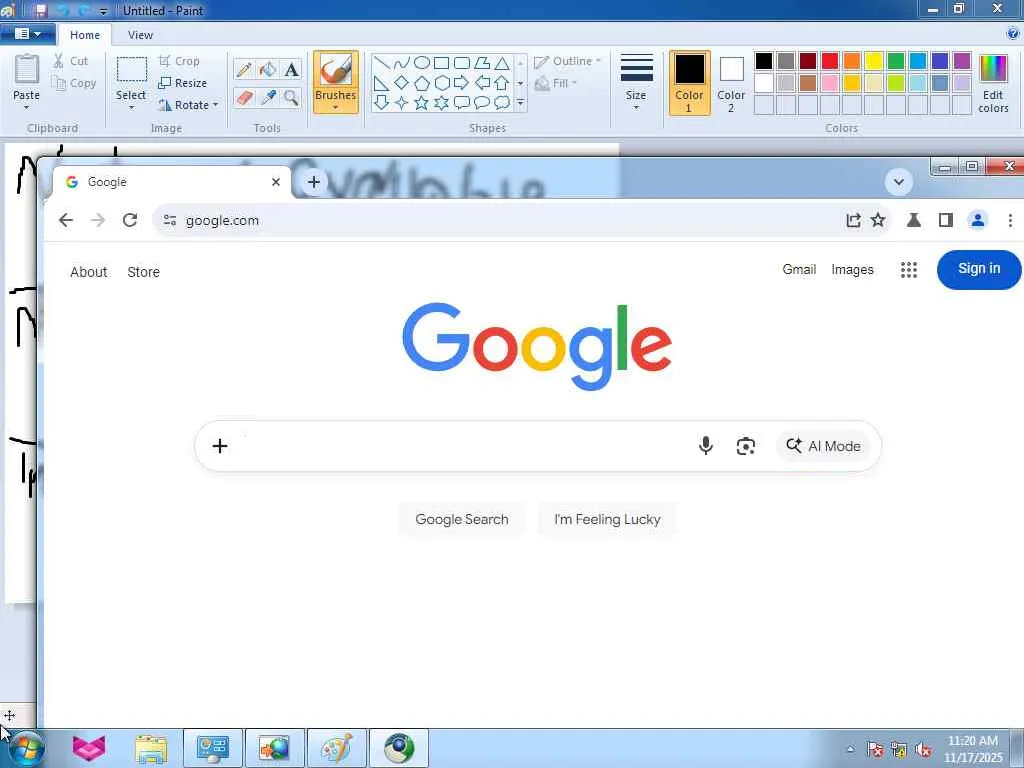Select the Magnifier tool in Paint
The height and width of the screenshot is (768, 1024).
[x=291, y=97]
